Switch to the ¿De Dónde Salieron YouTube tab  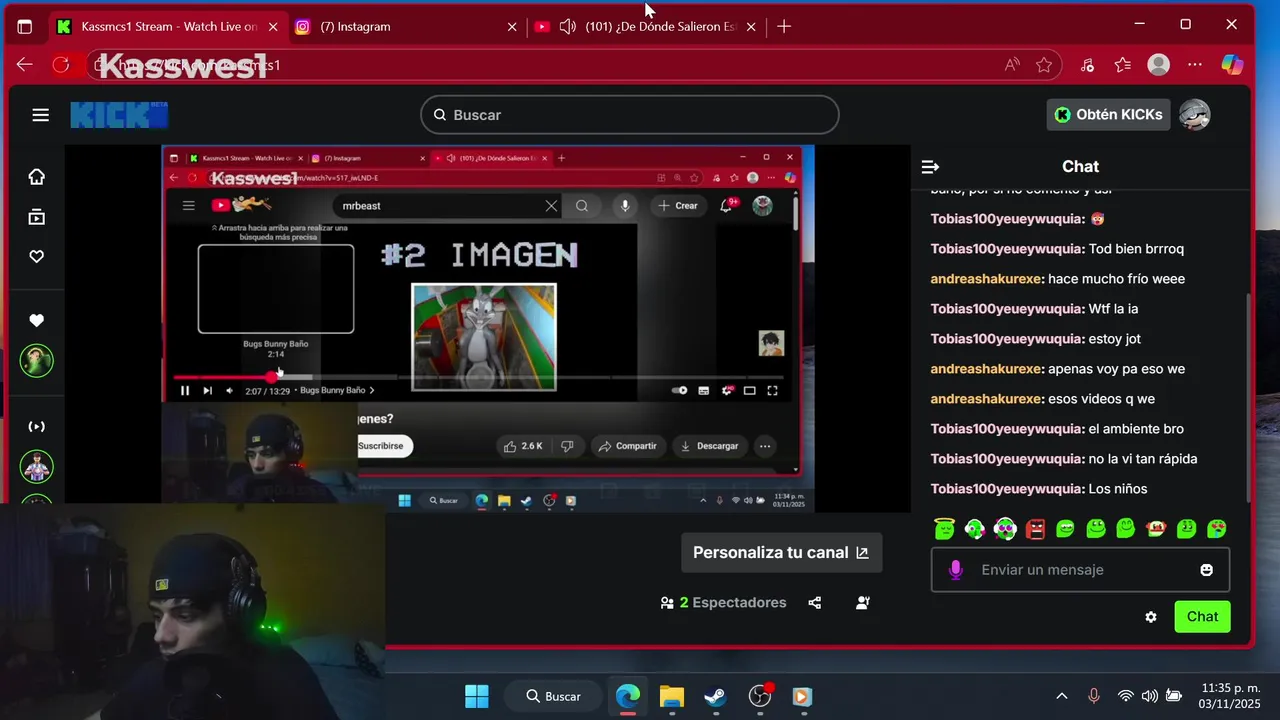click(x=645, y=27)
